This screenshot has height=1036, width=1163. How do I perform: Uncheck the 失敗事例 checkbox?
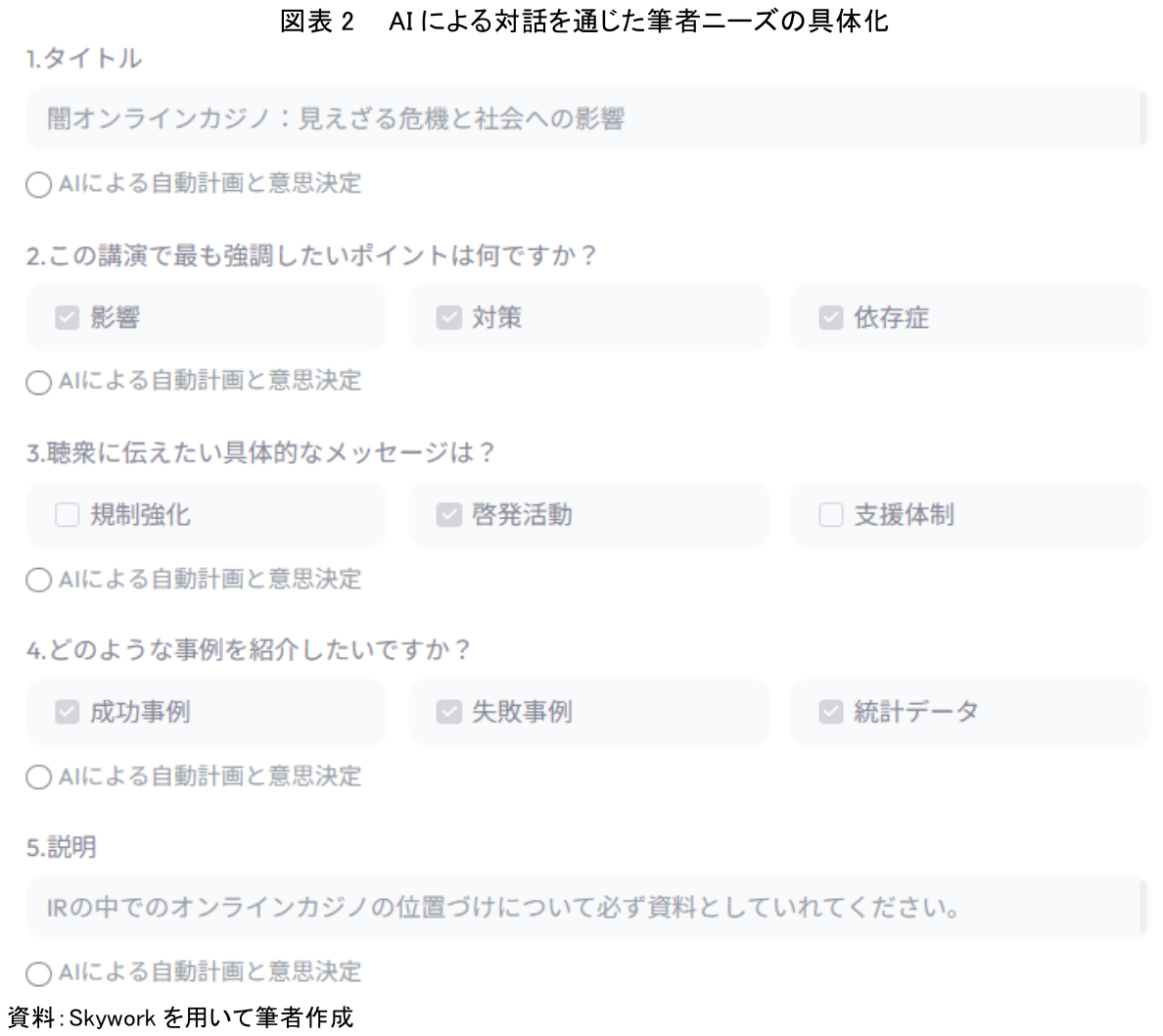(448, 712)
